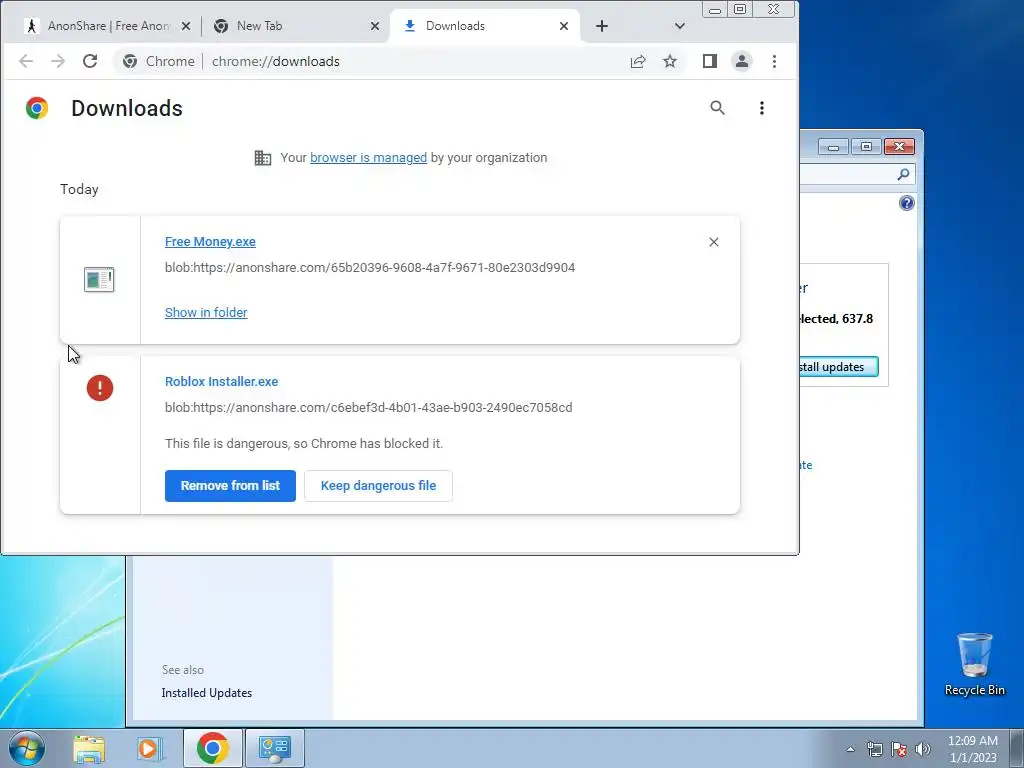Screen dimensions: 1024x768
Task: Click Install updates button in background window
Action: (839, 367)
